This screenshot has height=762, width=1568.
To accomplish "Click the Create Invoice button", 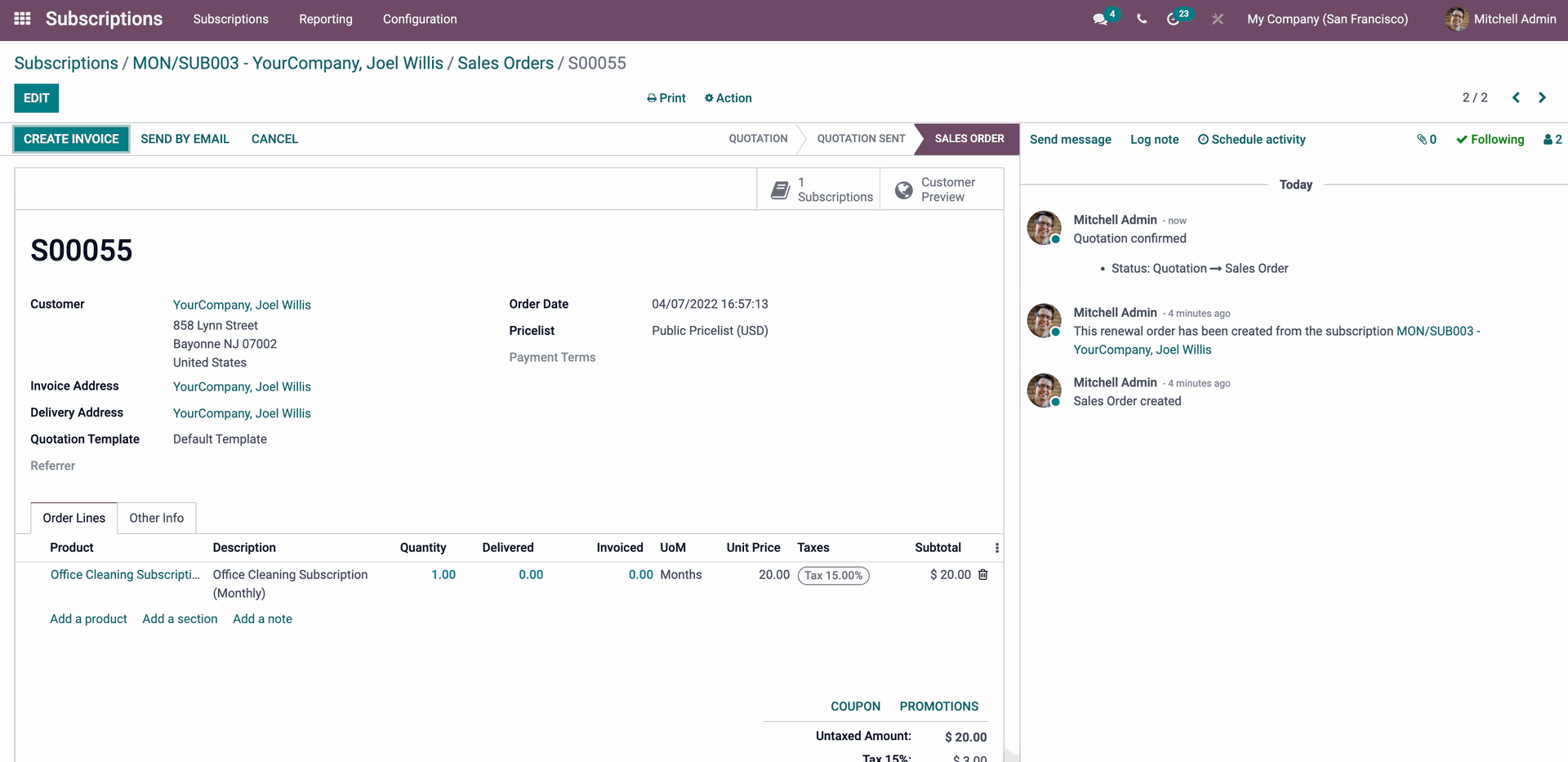I will click(x=71, y=139).
